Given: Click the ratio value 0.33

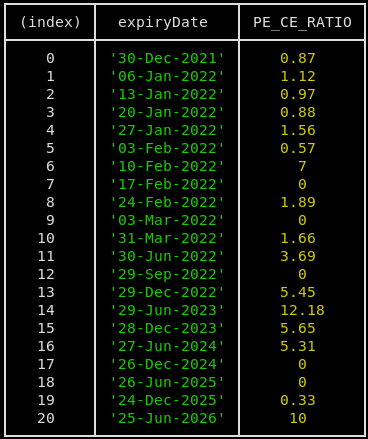Looking at the screenshot, I should pyautogui.click(x=298, y=400).
